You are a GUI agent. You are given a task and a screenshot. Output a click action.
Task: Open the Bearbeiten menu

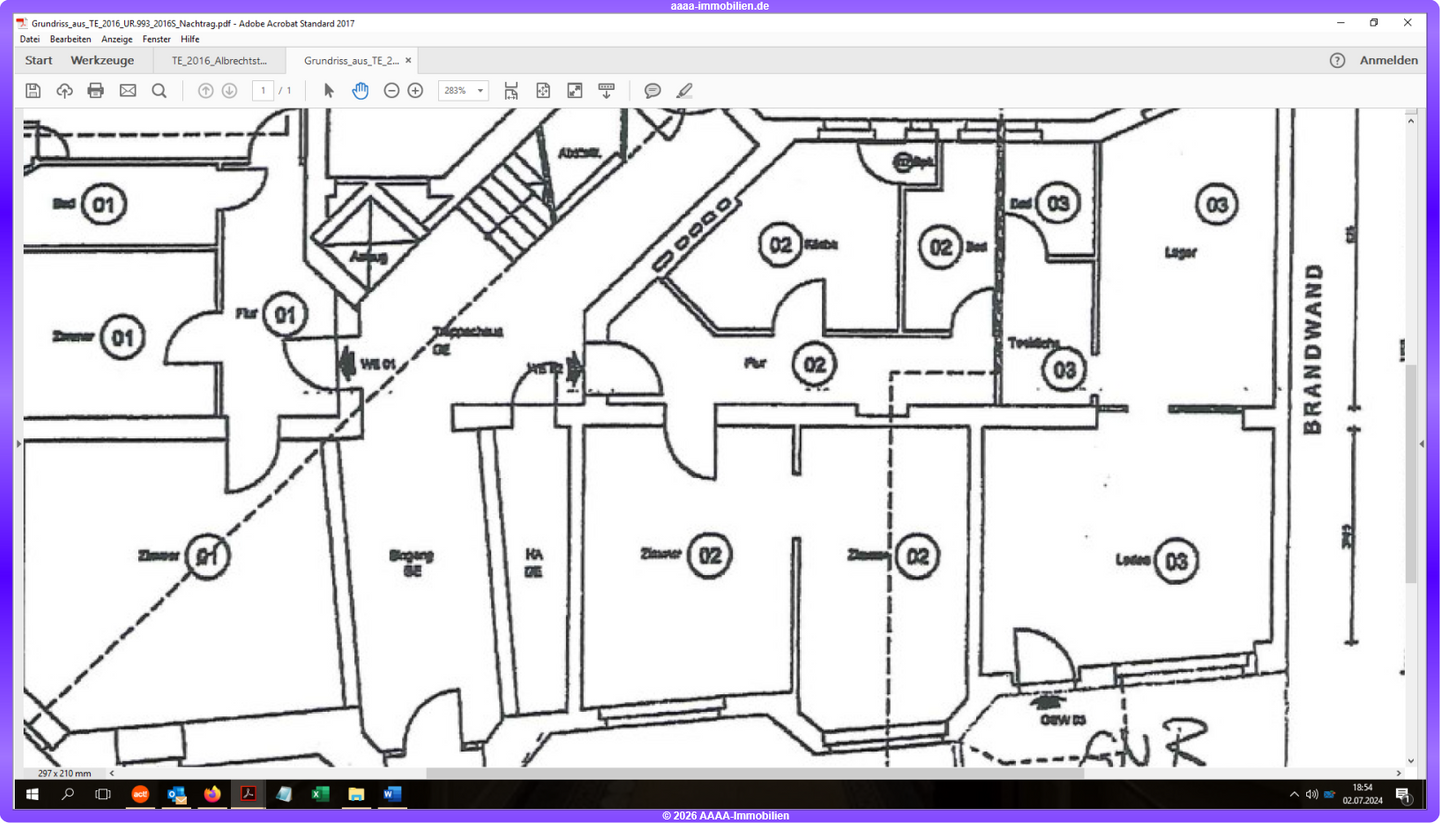pos(70,39)
